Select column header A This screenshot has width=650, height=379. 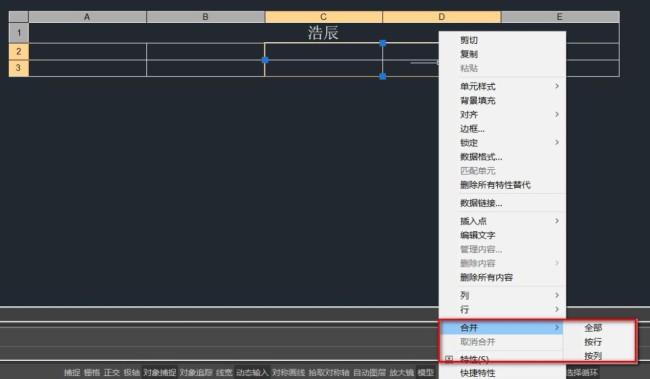pyautogui.click(x=87, y=17)
